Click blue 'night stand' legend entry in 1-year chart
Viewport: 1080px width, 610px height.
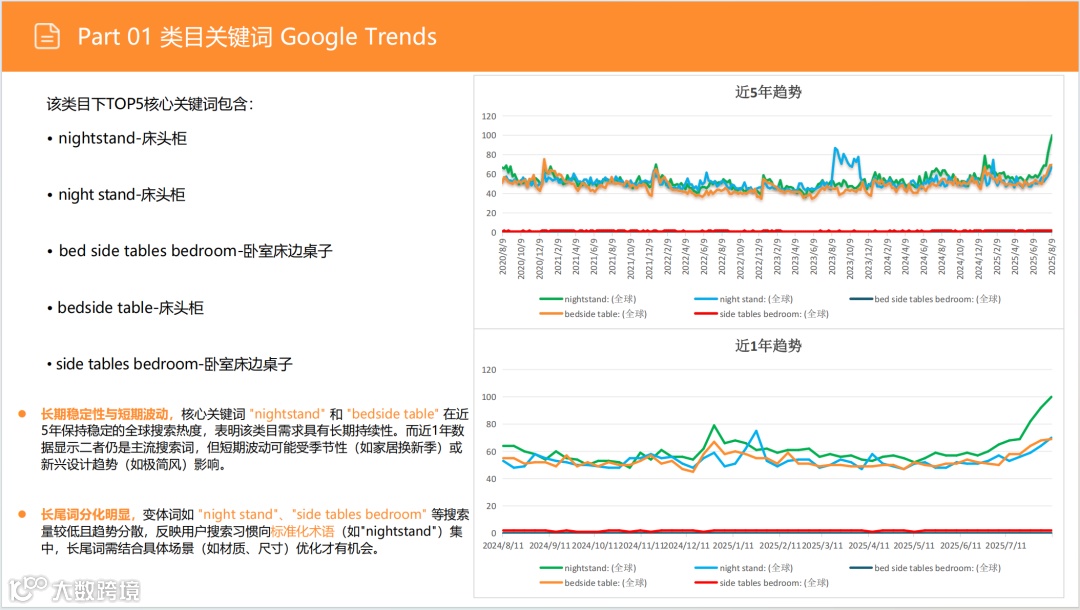(744, 568)
